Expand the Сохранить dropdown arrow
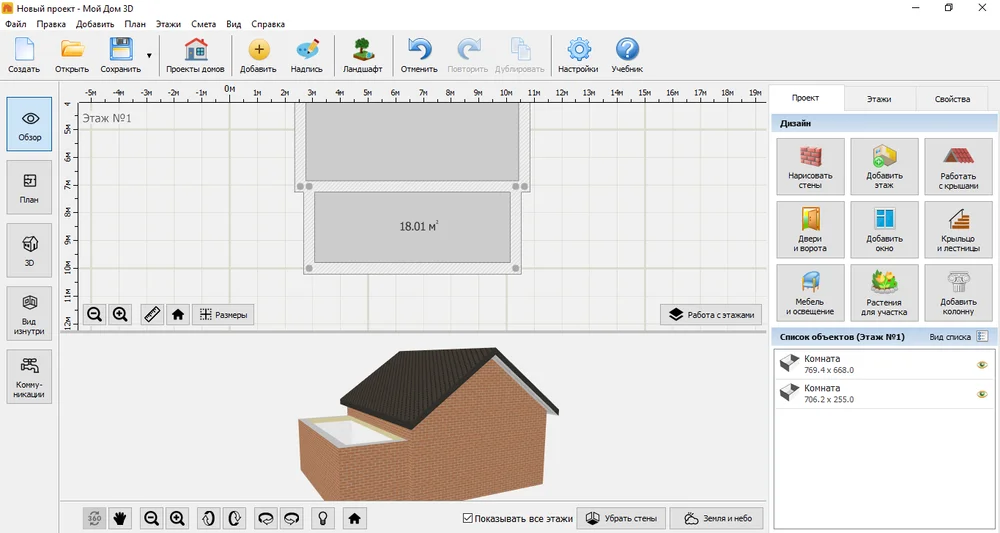The height and width of the screenshot is (533, 1000). [149, 55]
